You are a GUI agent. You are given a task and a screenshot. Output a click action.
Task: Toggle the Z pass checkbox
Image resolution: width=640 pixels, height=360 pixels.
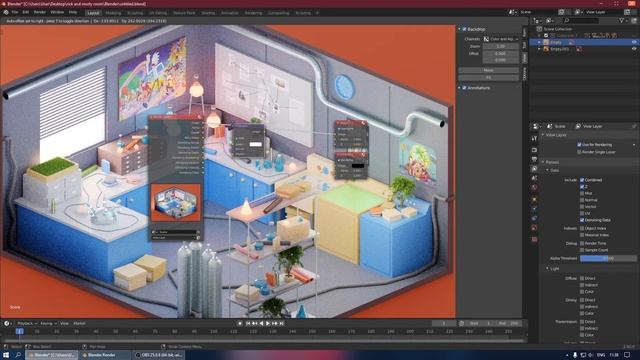click(x=582, y=187)
